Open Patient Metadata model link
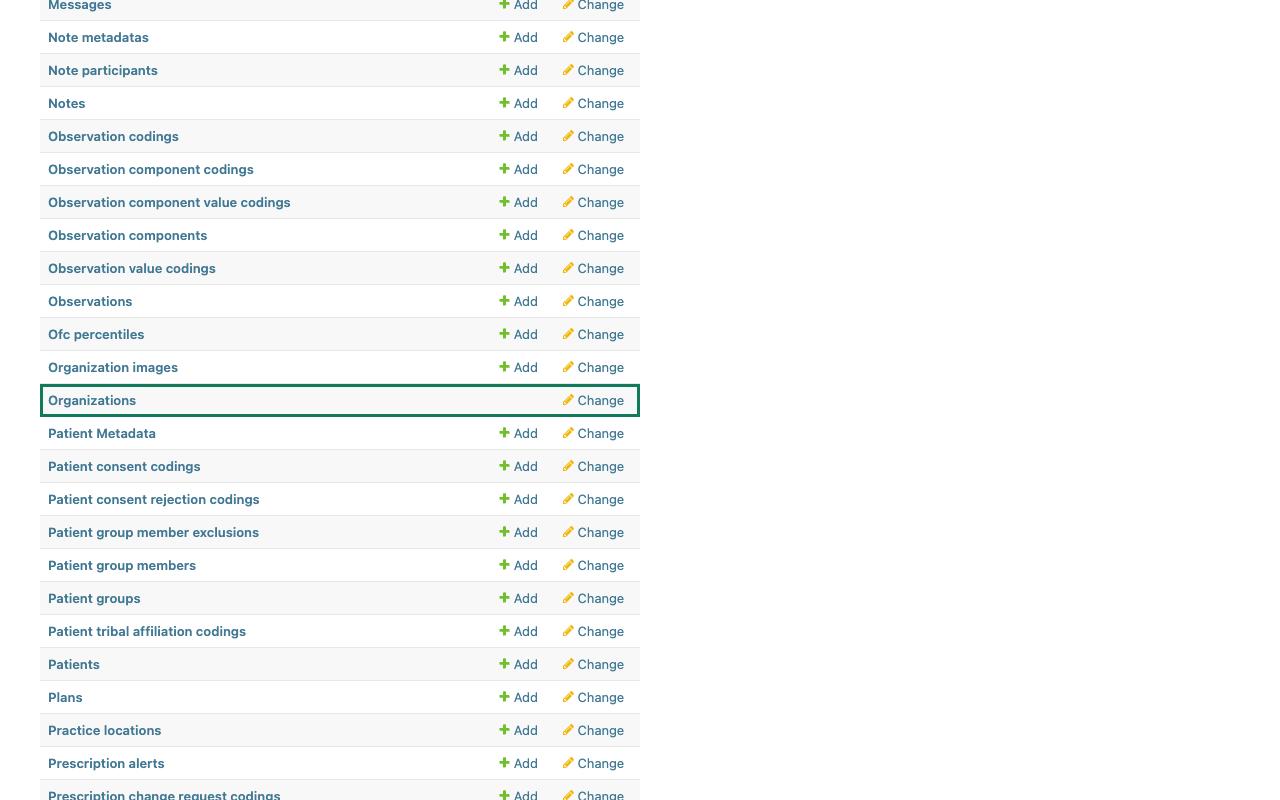The image size is (1280, 800). pos(102,433)
